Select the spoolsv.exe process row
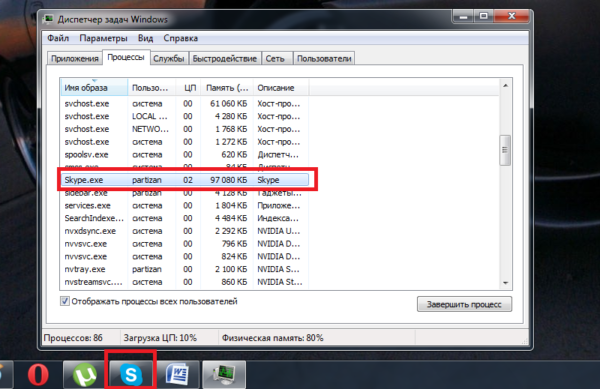The height and width of the screenshot is (389, 600). click(x=185, y=155)
